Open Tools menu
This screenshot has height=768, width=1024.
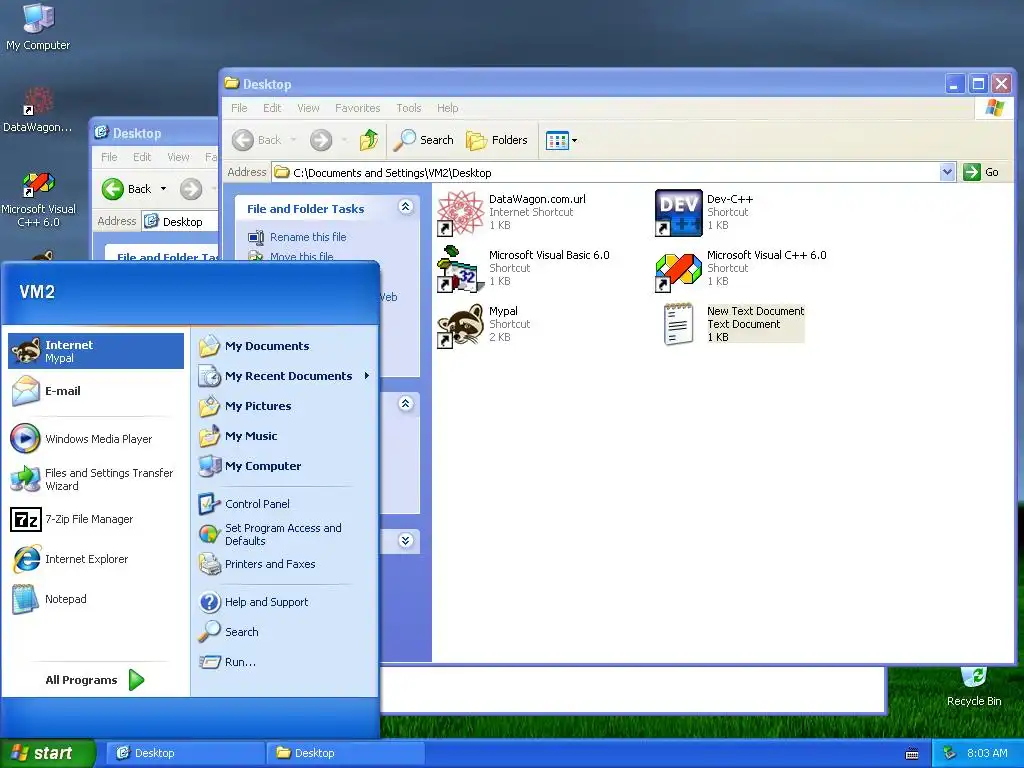409,108
